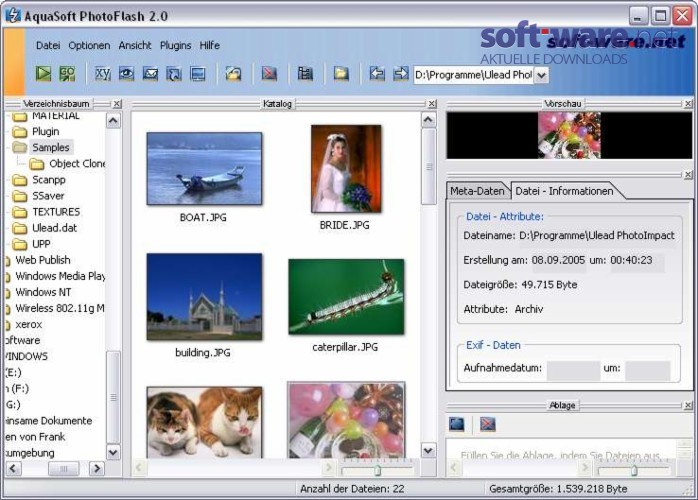Click the Katalog scroll-down arrow
This screenshot has height=500, width=698.
428,451
